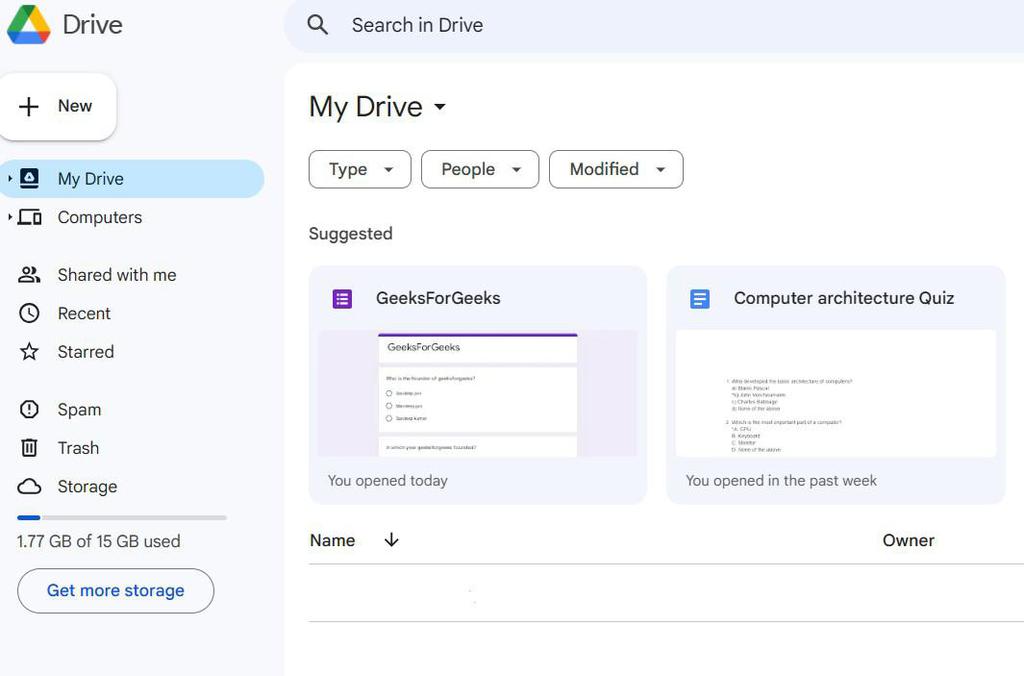Open the People filter dropdown
The height and width of the screenshot is (676, 1024).
(x=480, y=170)
